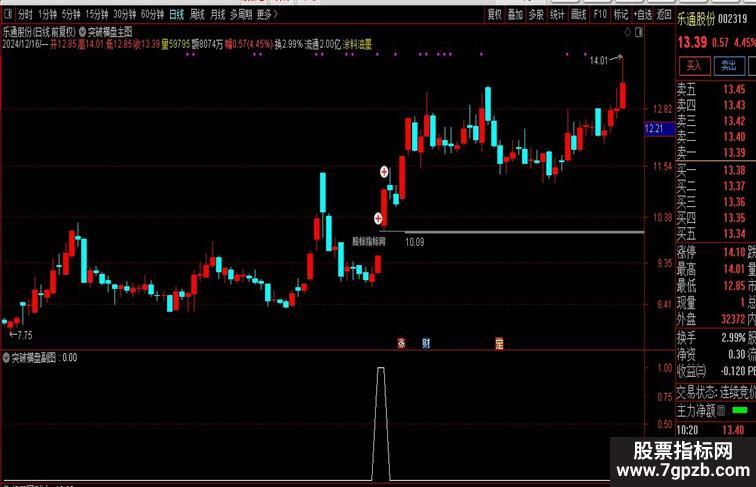Click the 统计 statistics button
Screen dimensions: 756x487
(x=557, y=15)
